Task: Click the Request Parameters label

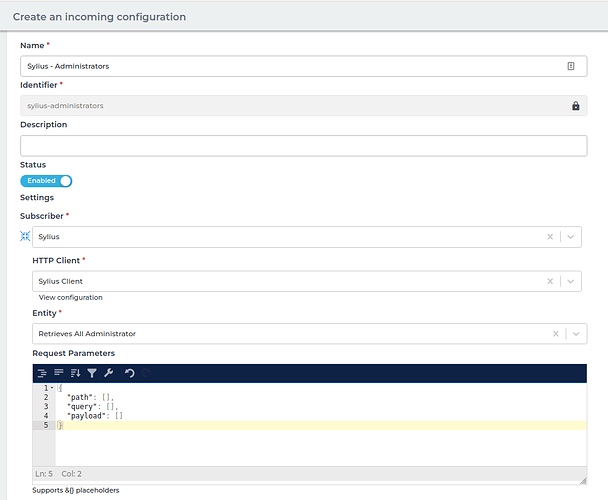Action: pos(74,353)
